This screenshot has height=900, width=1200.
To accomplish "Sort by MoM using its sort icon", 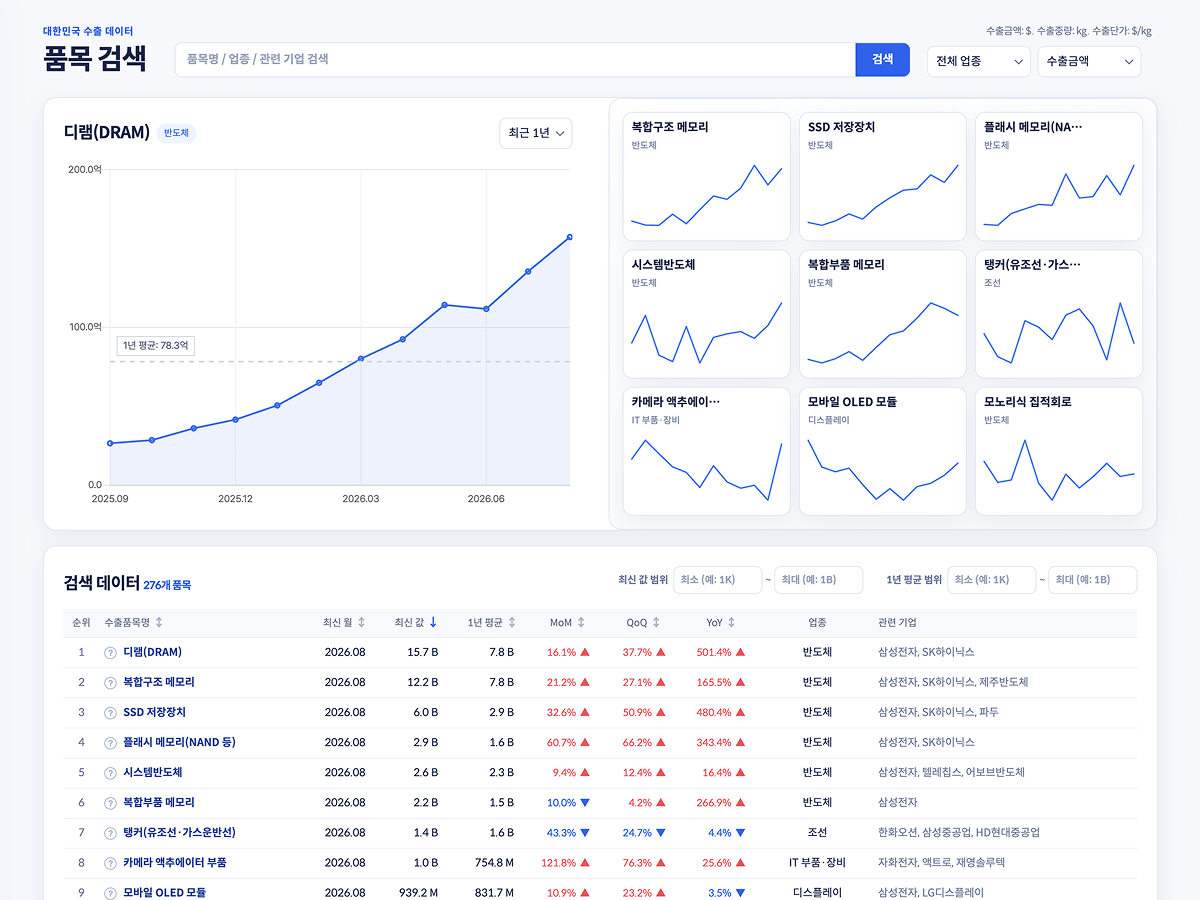I will click(x=581, y=622).
